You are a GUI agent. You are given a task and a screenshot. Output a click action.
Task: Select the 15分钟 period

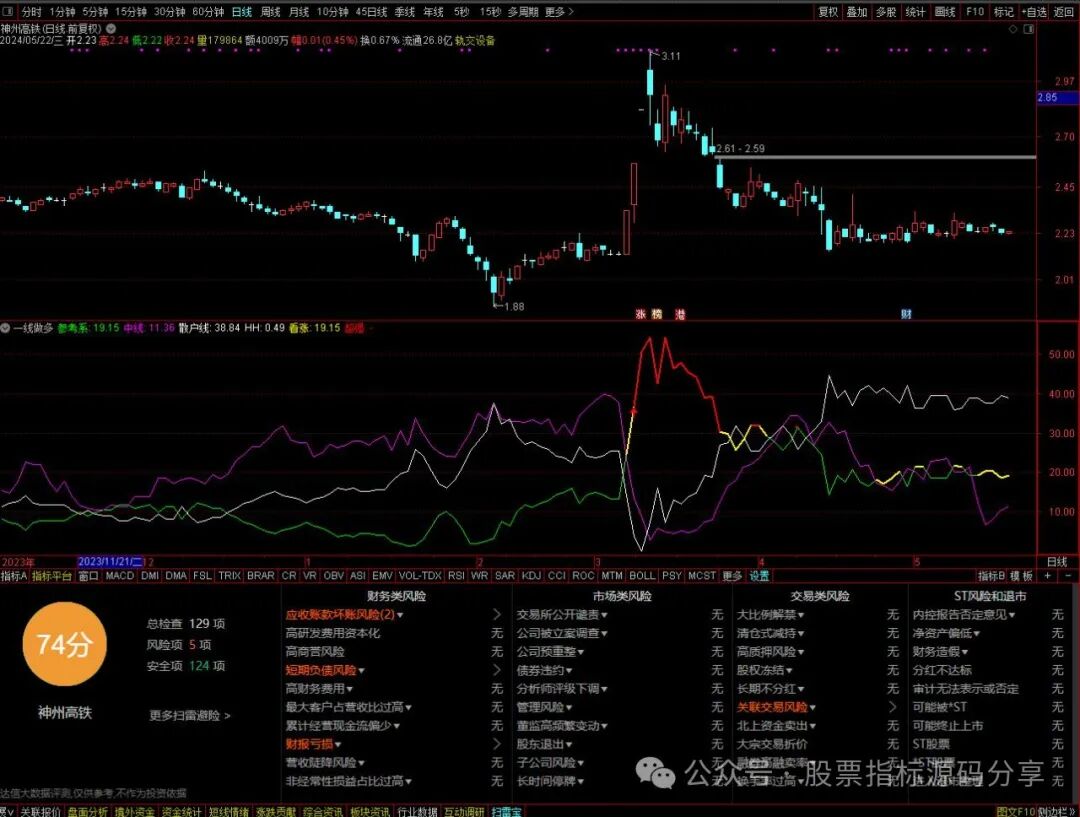click(131, 12)
